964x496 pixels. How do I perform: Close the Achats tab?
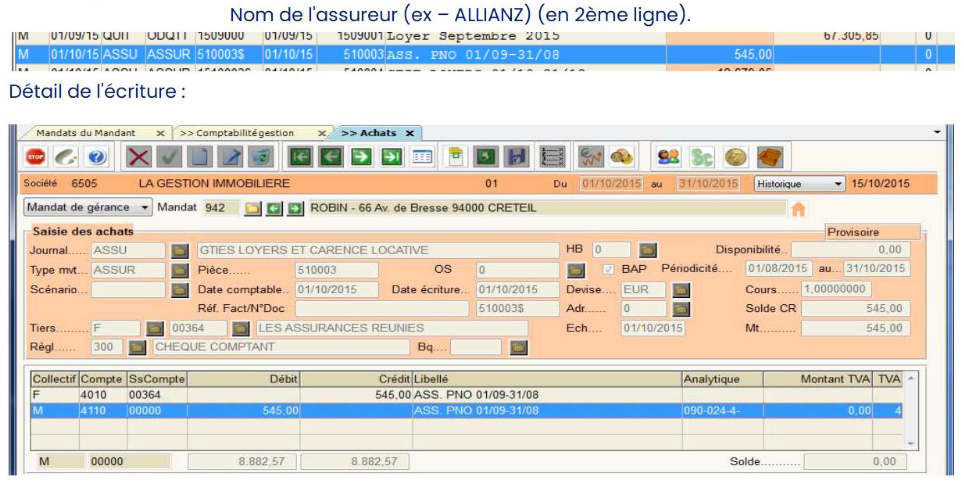coord(409,133)
